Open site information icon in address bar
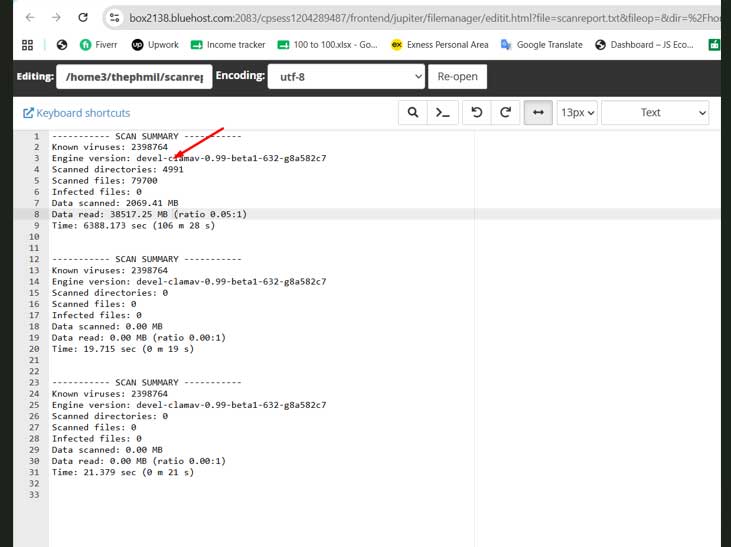This screenshot has width=731, height=547. (114, 18)
